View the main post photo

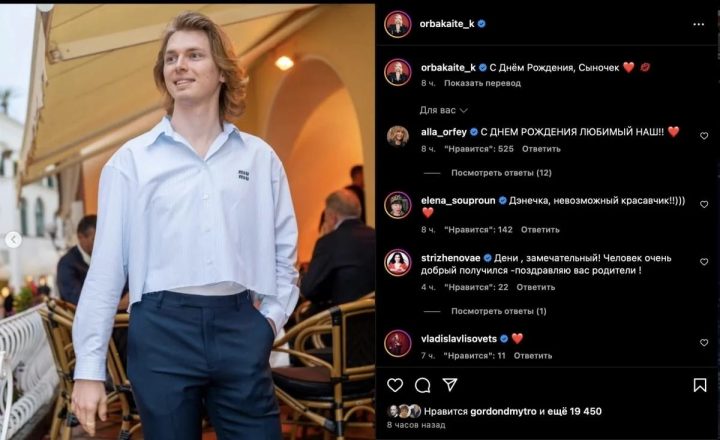click(187, 221)
